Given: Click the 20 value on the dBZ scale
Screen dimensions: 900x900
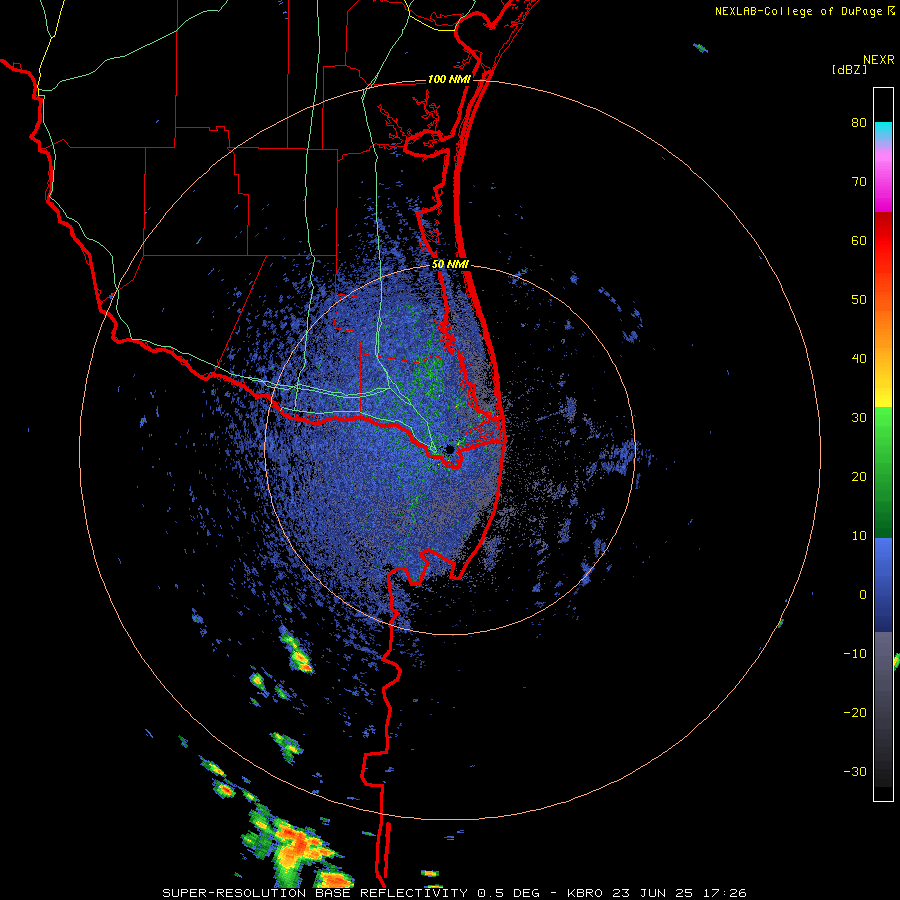Looking at the screenshot, I should coord(859,477).
